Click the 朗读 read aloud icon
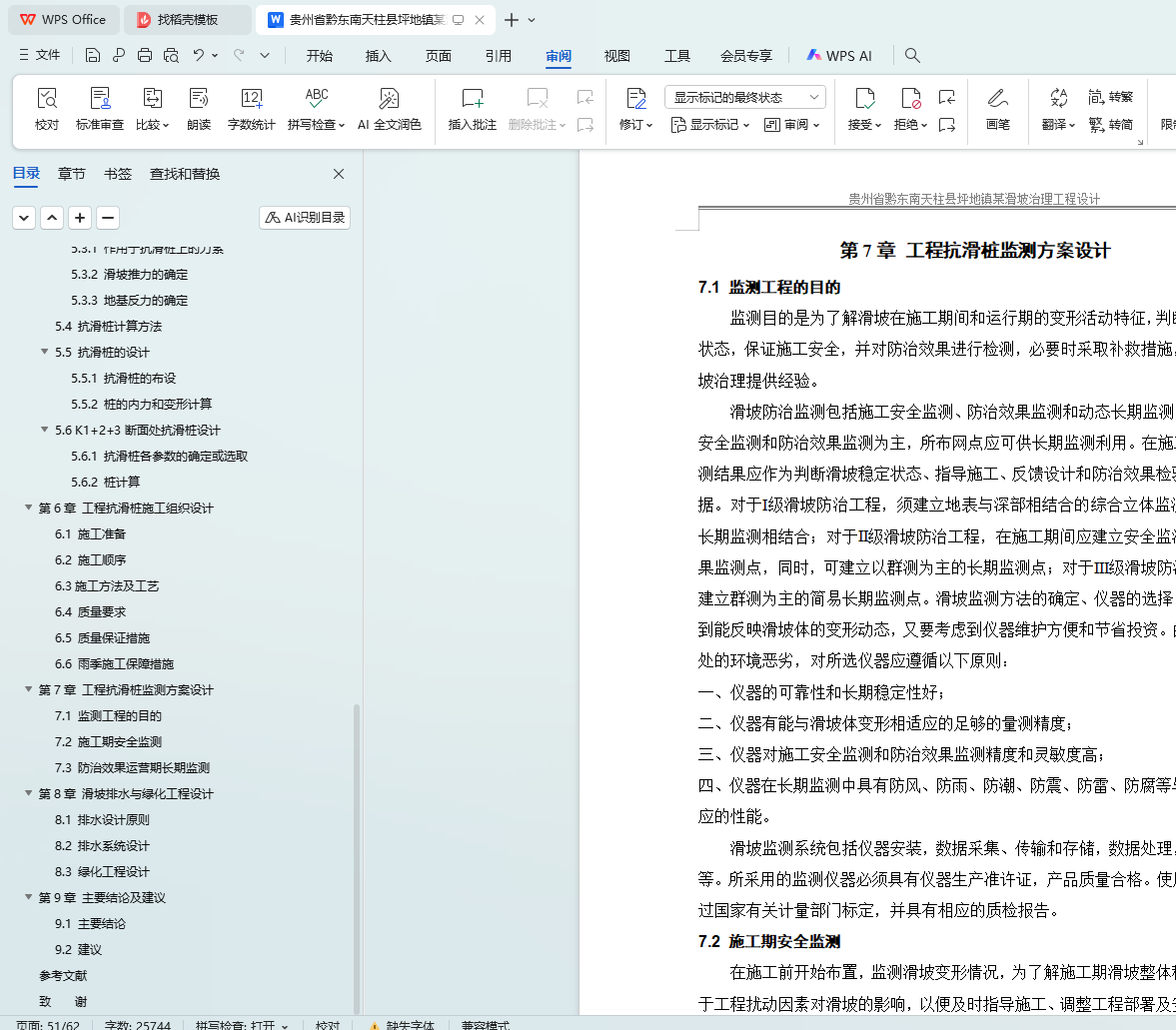 pos(199,99)
